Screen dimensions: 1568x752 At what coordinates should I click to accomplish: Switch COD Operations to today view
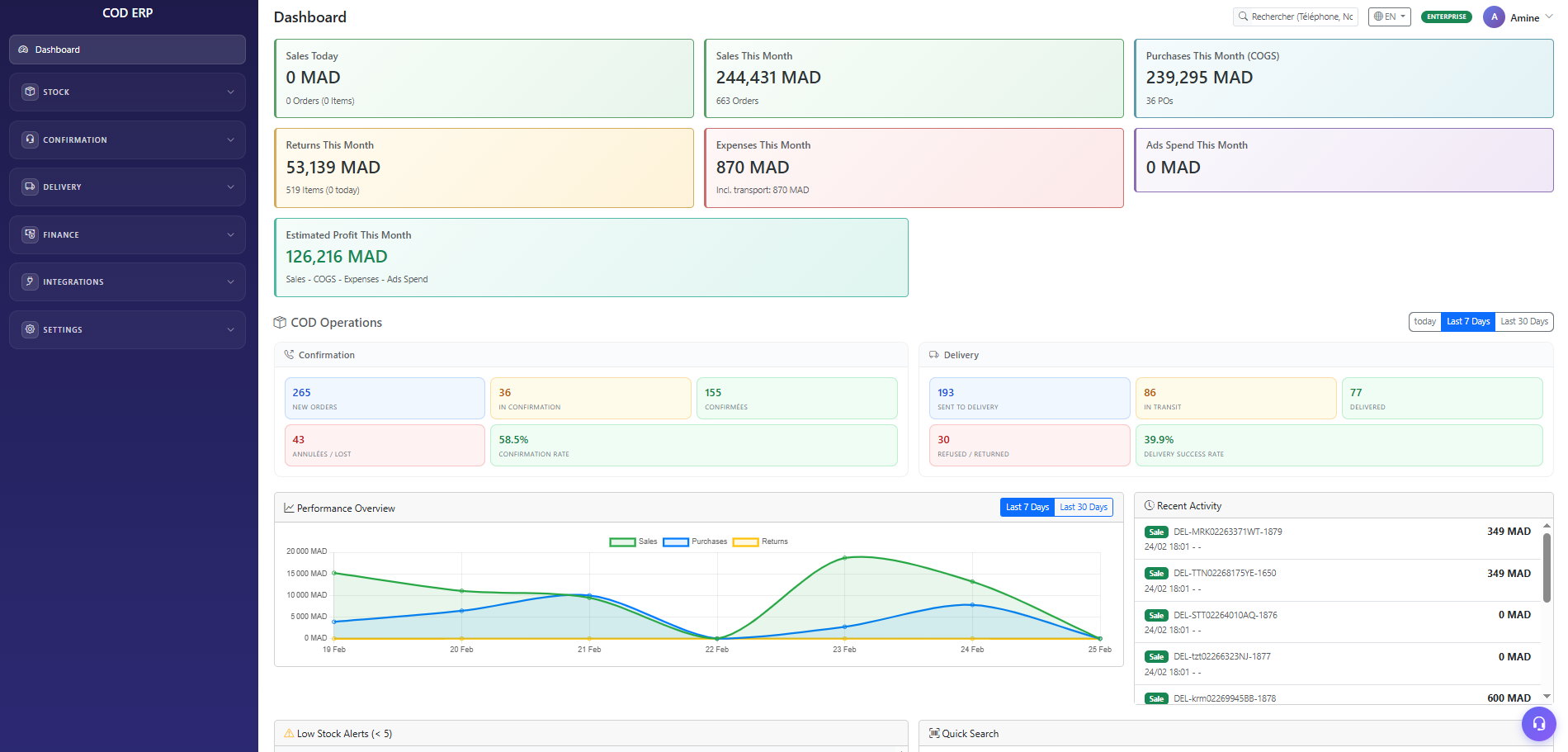[1424, 321]
